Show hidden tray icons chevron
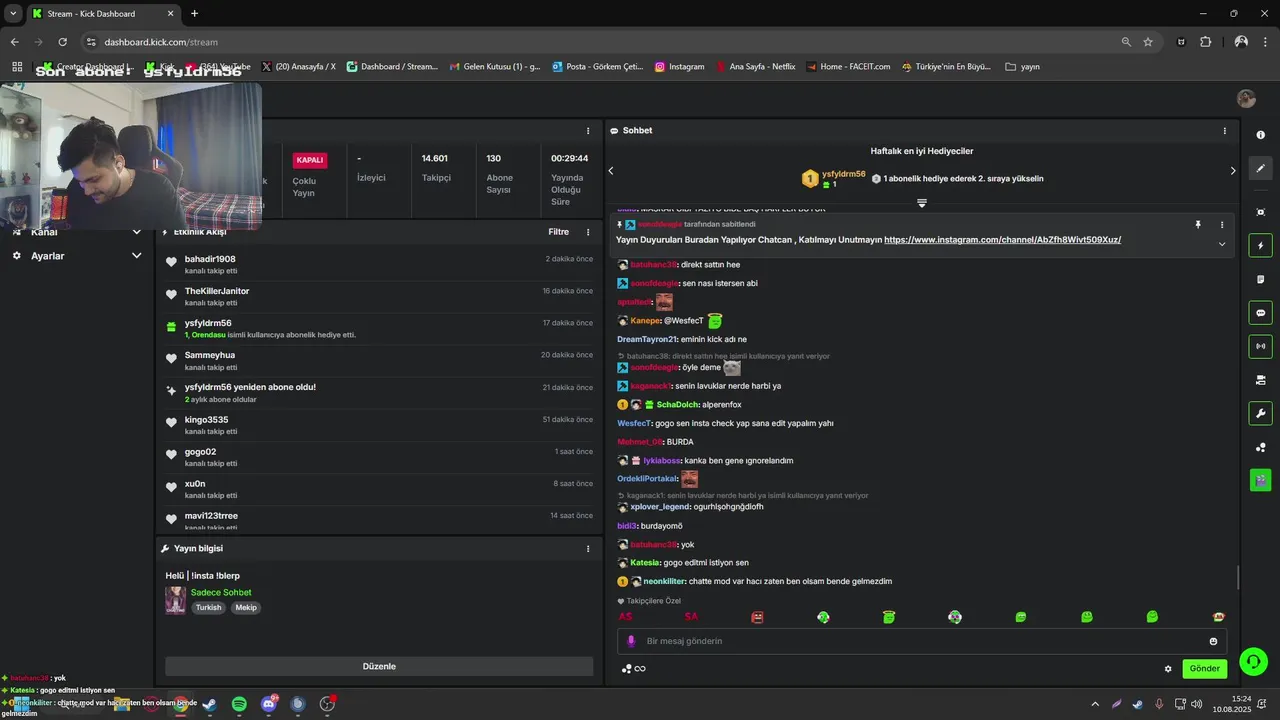 pos(1095,704)
